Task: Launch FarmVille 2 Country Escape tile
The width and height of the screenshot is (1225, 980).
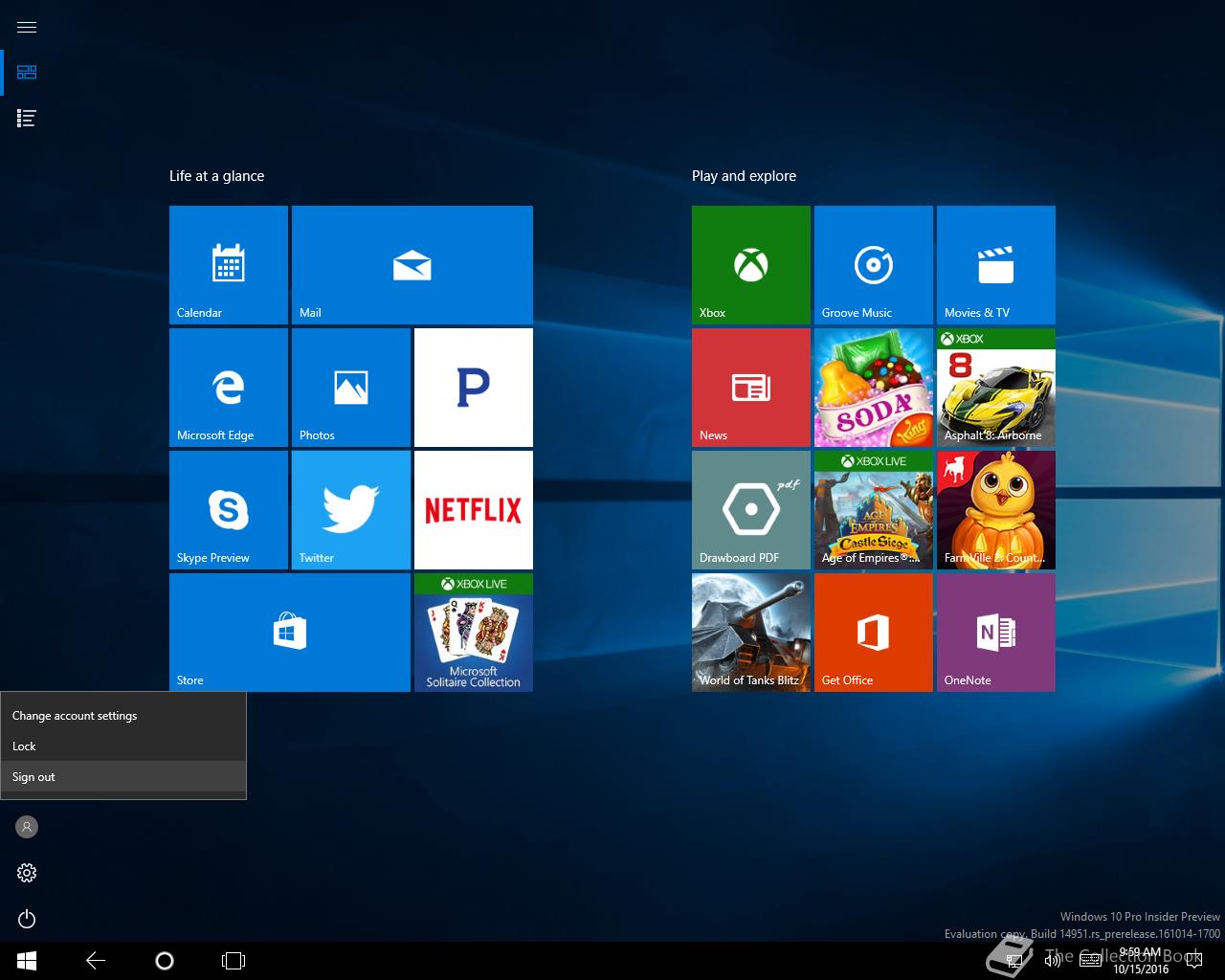Action: 996,510
